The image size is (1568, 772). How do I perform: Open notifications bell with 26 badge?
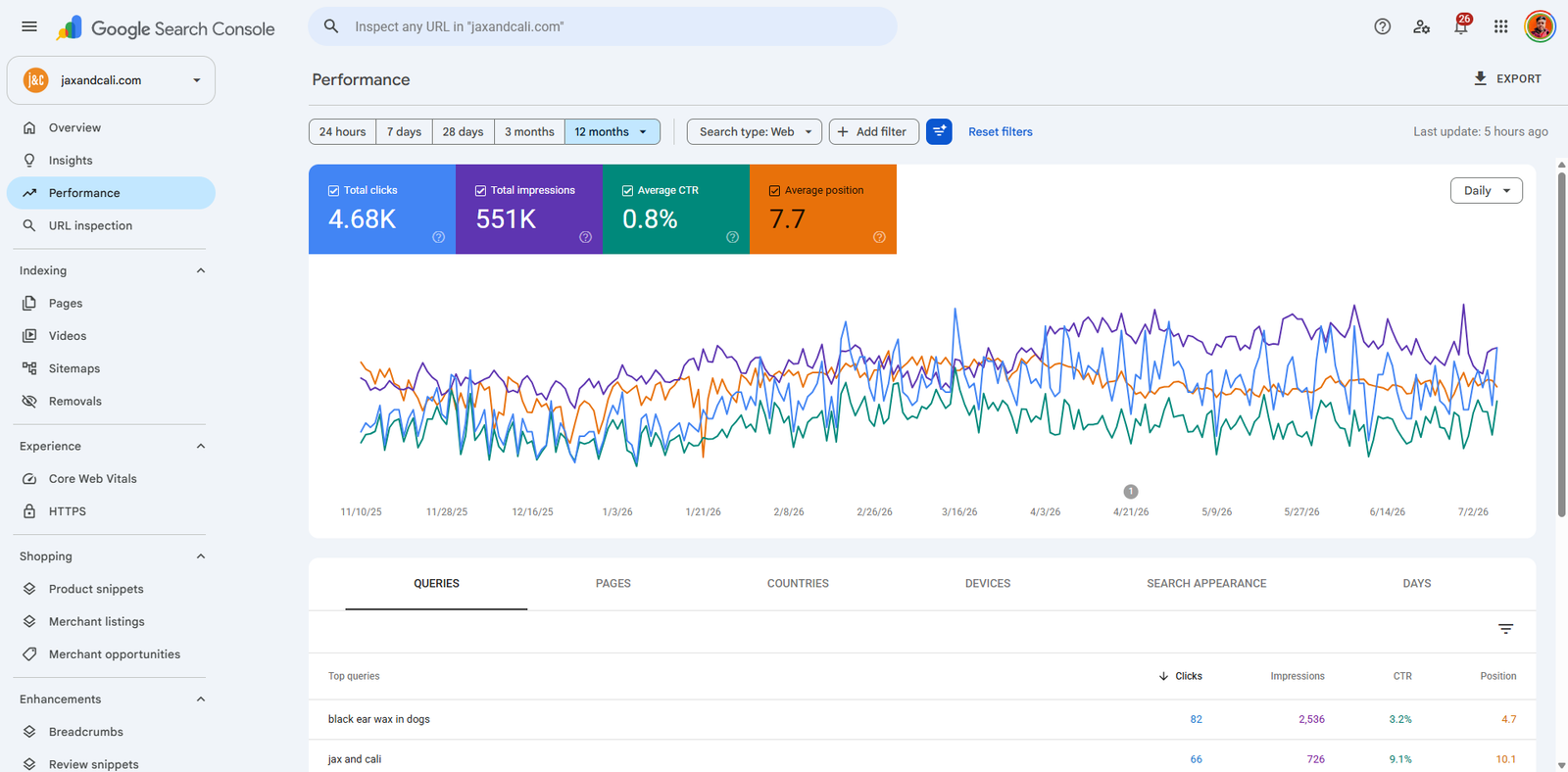[1461, 25]
